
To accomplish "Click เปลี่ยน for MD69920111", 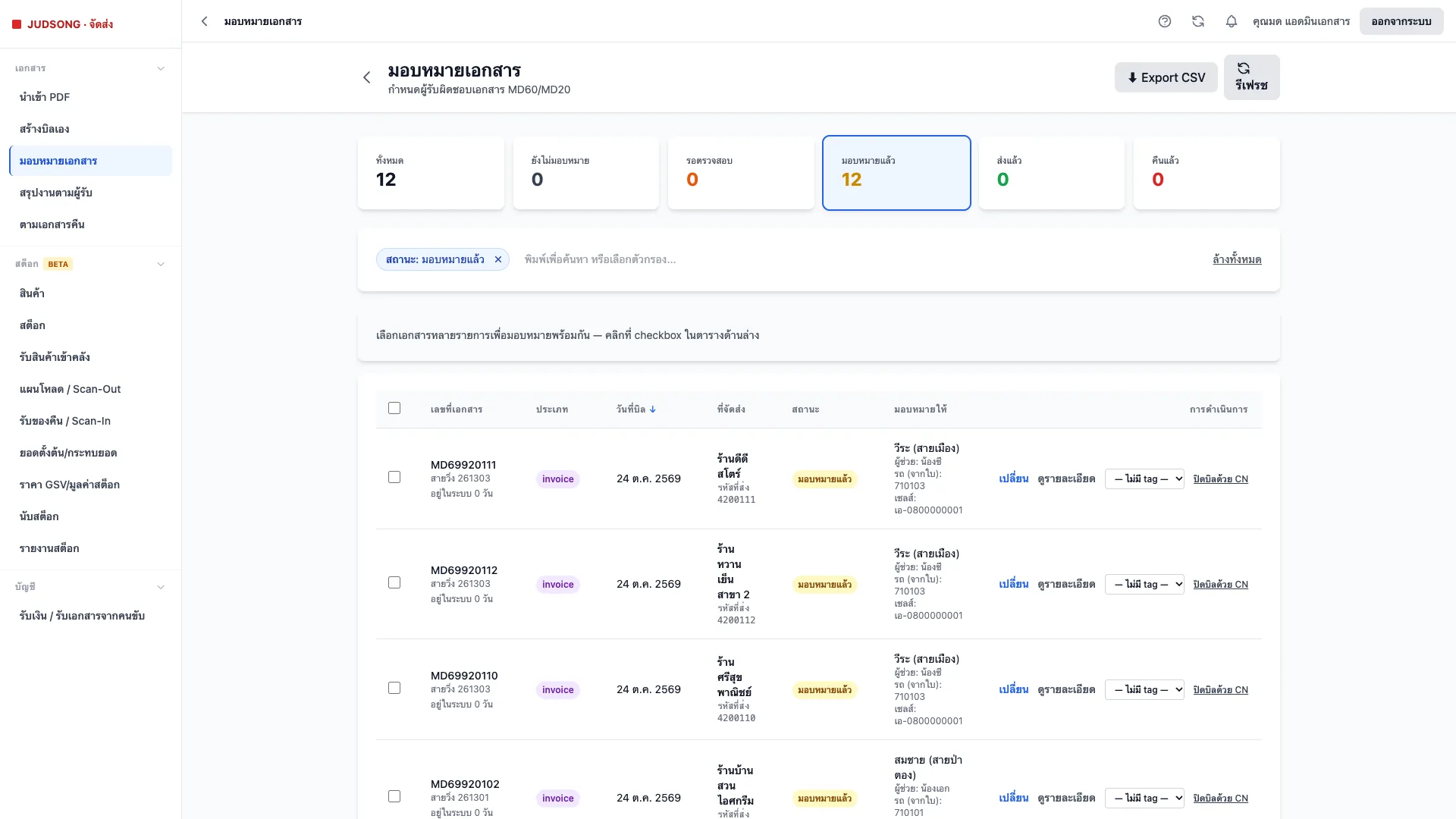I will pos(1013,479).
